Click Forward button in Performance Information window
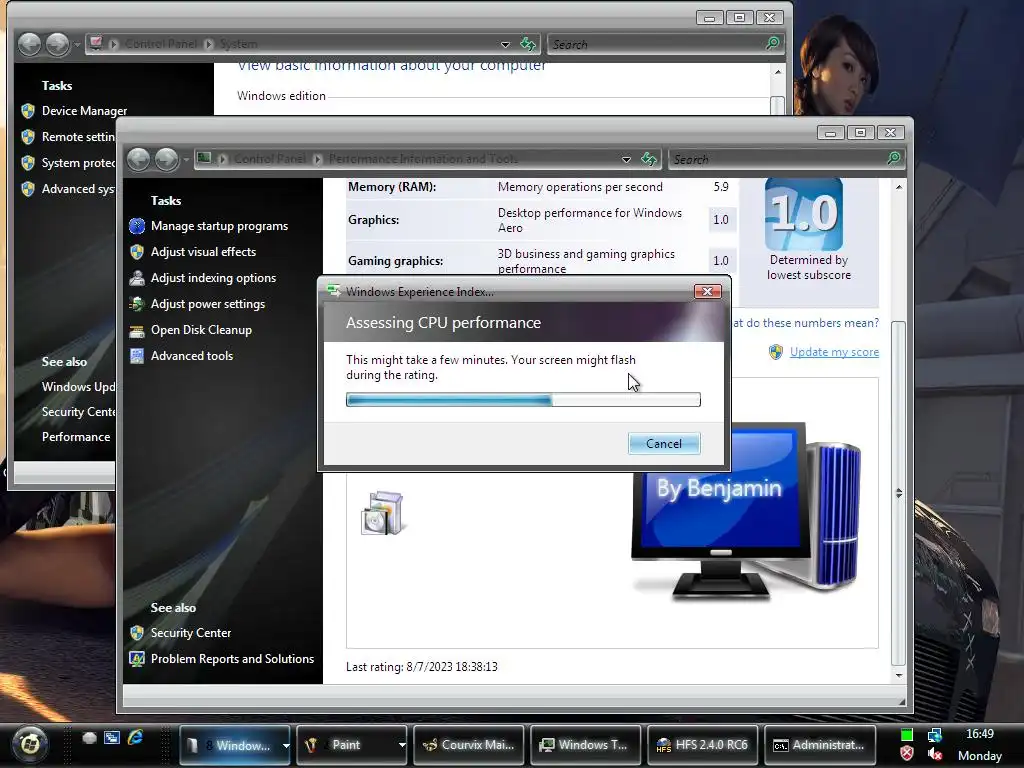Screen dimensions: 1024x768 167,159
